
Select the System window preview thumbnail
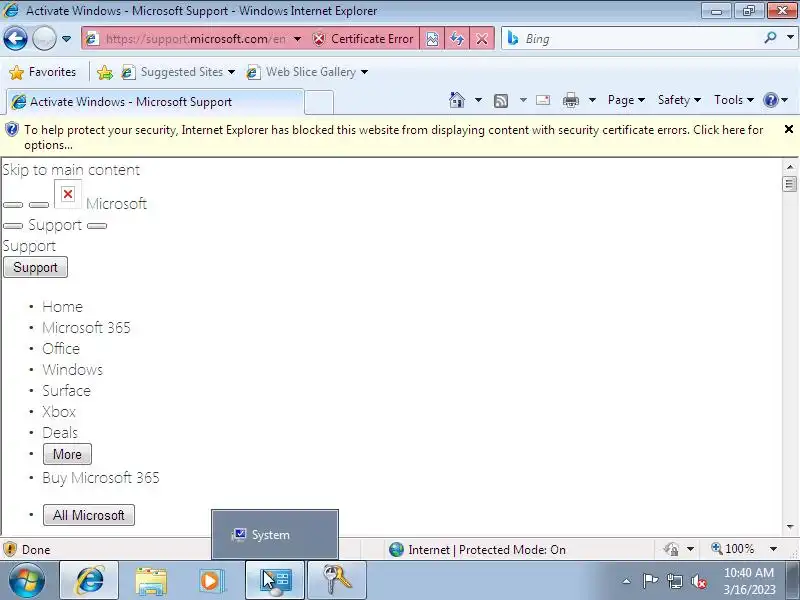click(275, 534)
